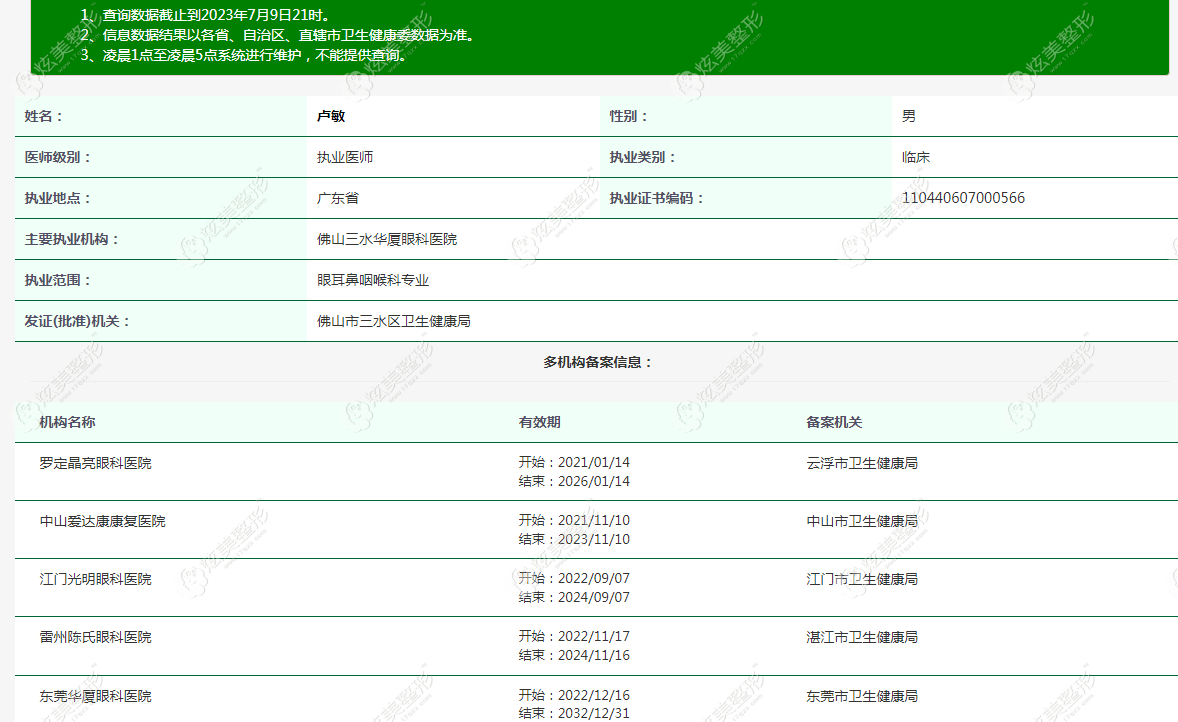
Task: Click the 有效期 column header
Action: [539, 422]
